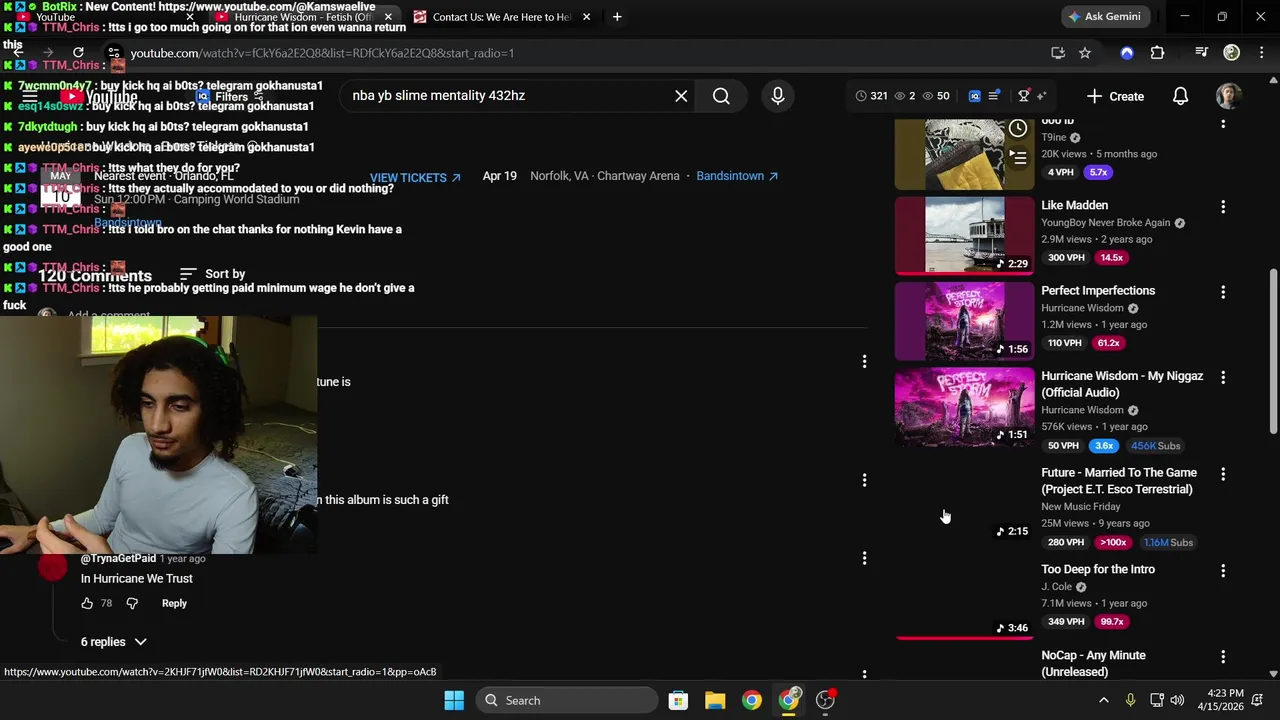The height and width of the screenshot is (720, 1280).
Task: Expand 6 replies under TrynaGetPaid comment
Action: 113,642
